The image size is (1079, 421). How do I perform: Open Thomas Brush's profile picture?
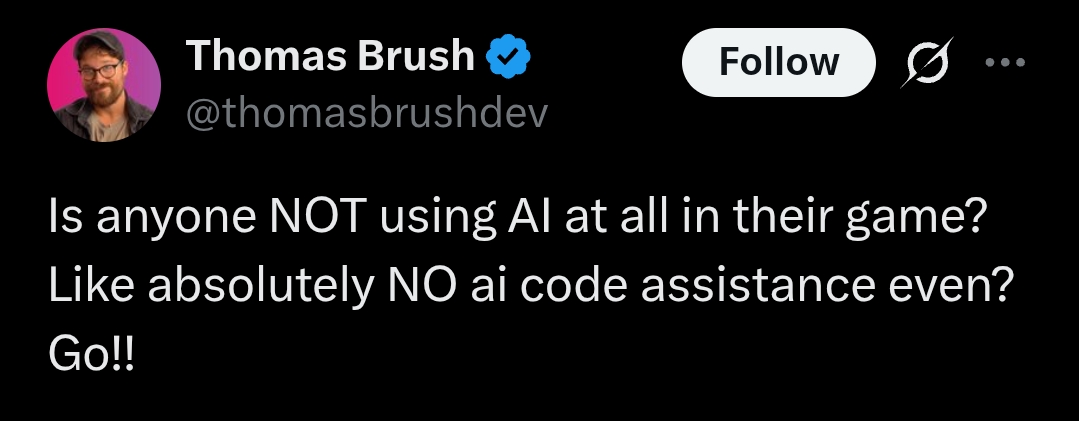tap(104, 85)
